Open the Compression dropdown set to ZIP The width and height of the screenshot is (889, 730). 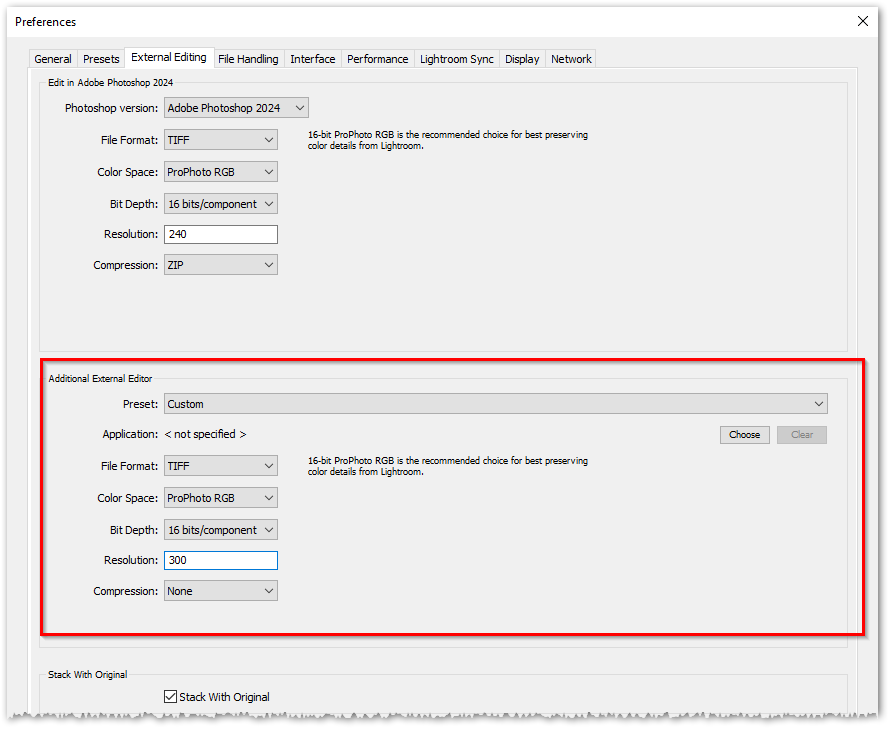(x=220, y=265)
